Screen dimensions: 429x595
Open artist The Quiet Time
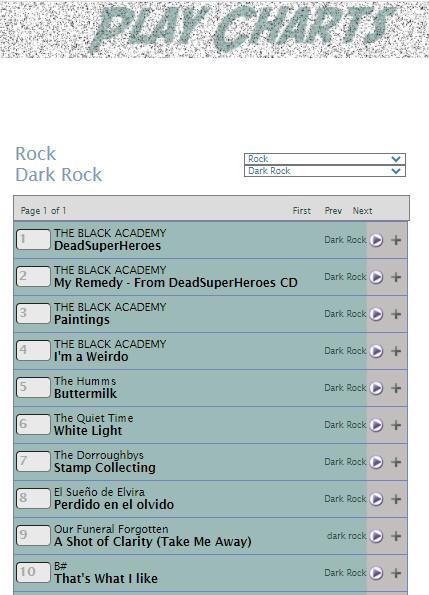coord(93,418)
